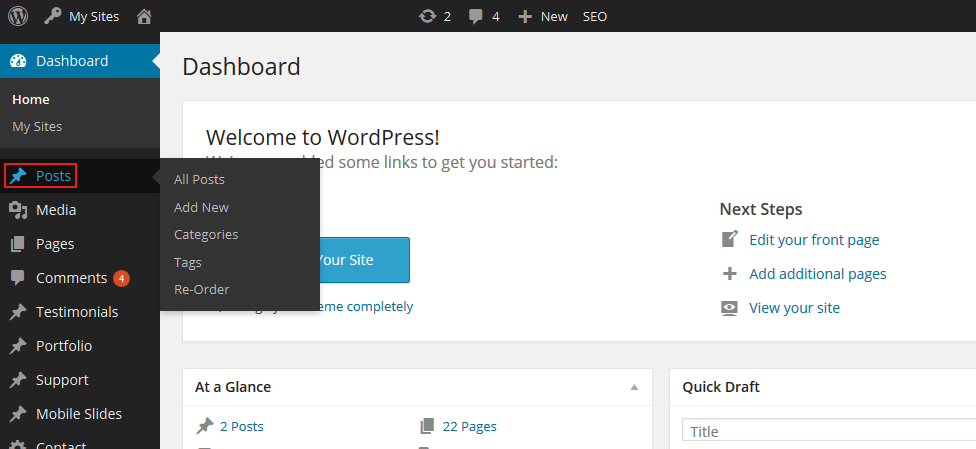The width and height of the screenshot is (976, 449).
Task: Open the New menu in admin bar
Action: pos(554,17)
